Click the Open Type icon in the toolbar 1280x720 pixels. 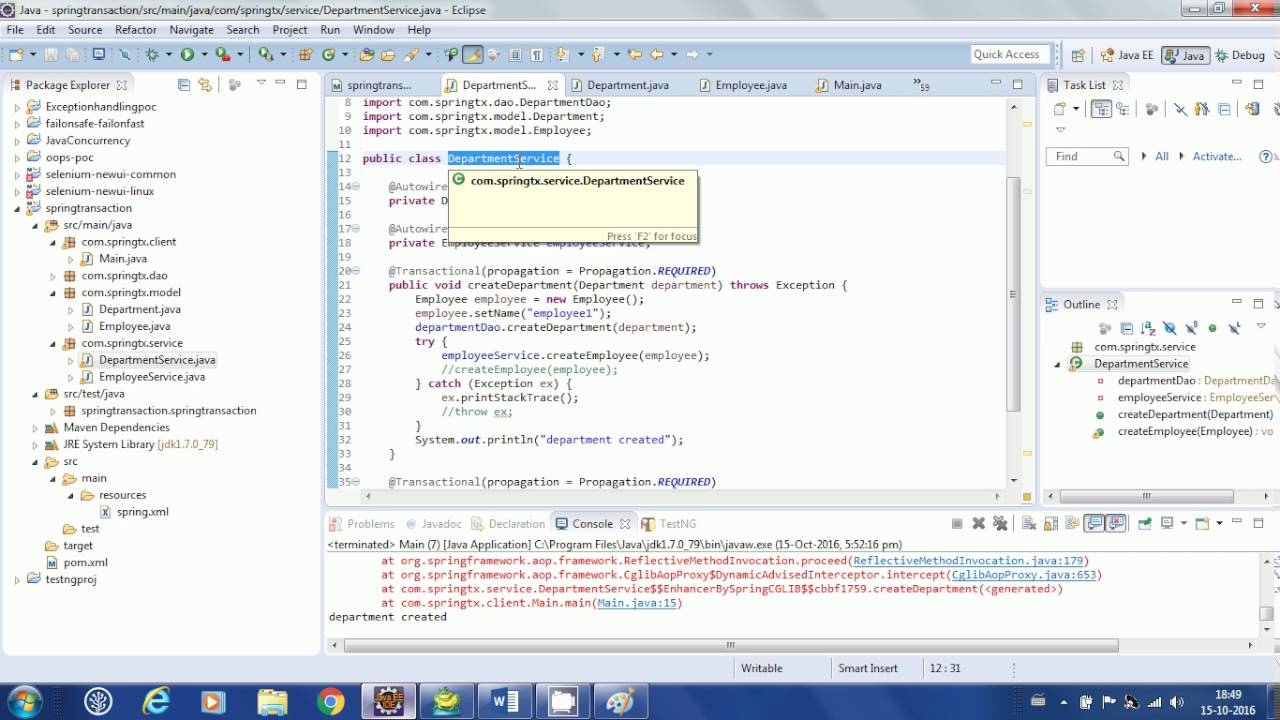tap(366, 55)
